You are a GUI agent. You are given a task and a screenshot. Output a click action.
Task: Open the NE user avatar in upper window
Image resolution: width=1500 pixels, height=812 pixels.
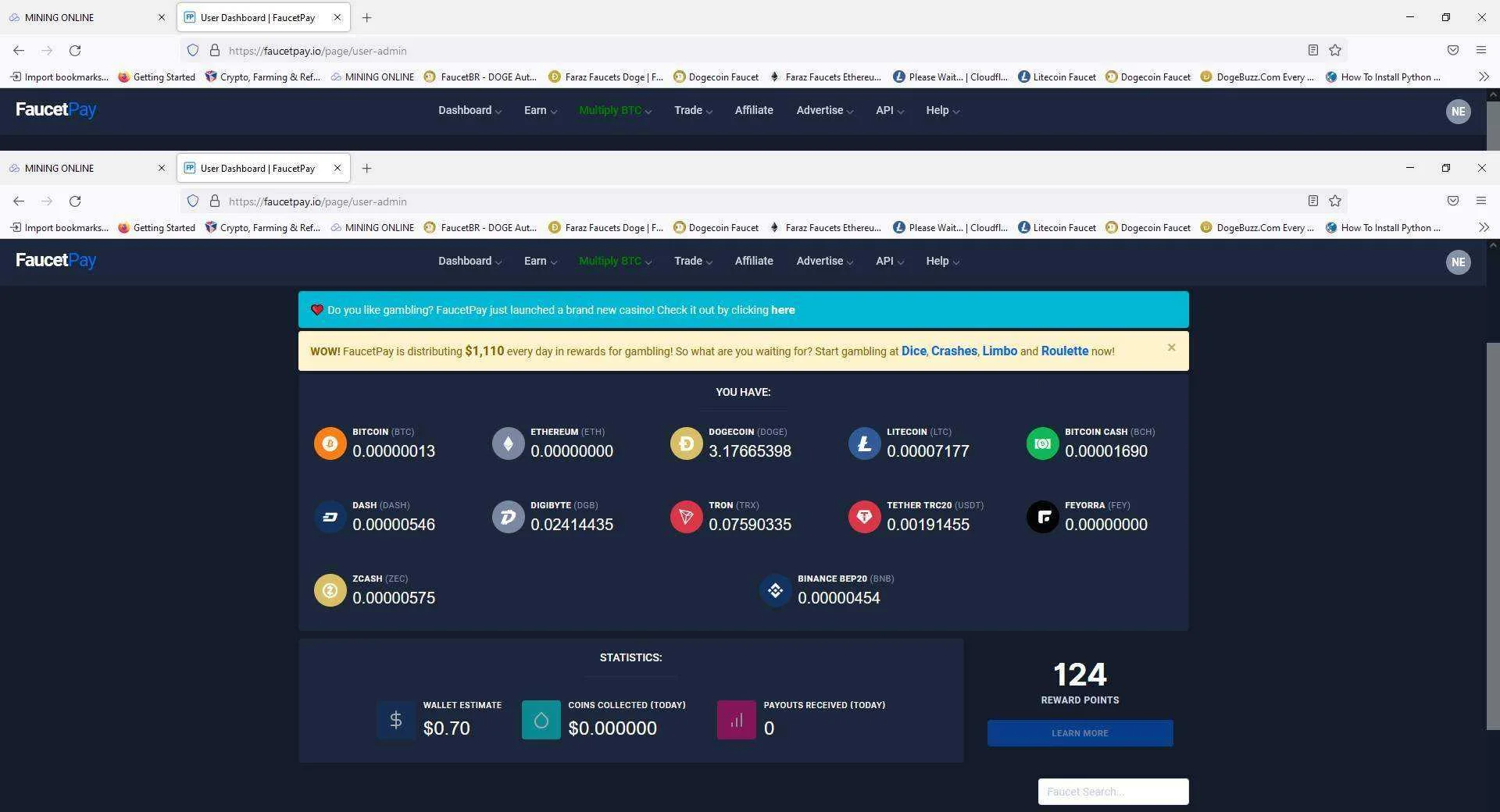(1458, 111)
